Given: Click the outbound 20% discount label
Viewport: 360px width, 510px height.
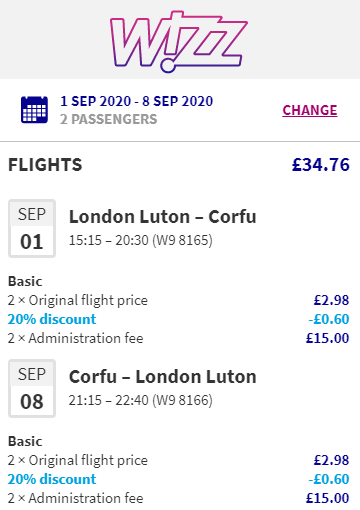Looking at the screenshot, I should point(52,319).
